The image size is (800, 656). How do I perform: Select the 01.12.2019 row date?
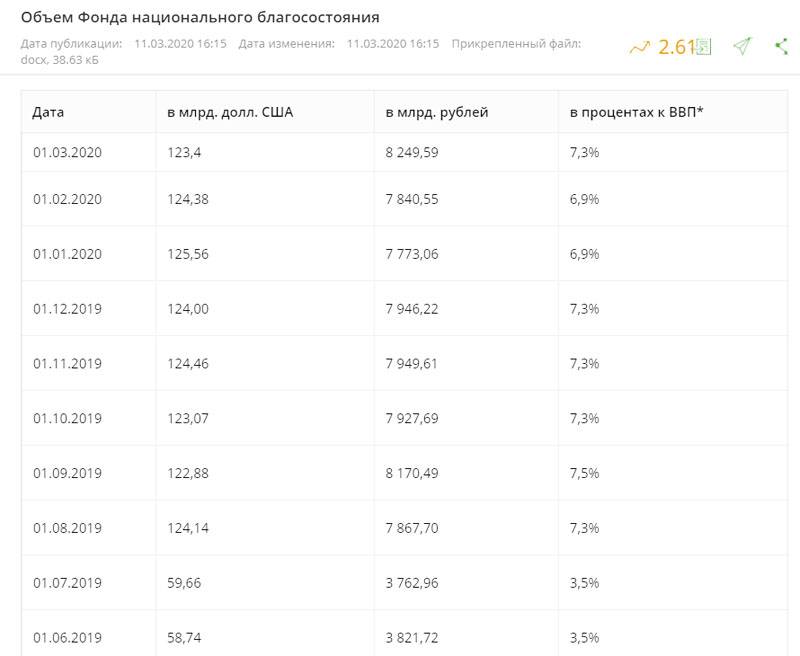point(67,309)
